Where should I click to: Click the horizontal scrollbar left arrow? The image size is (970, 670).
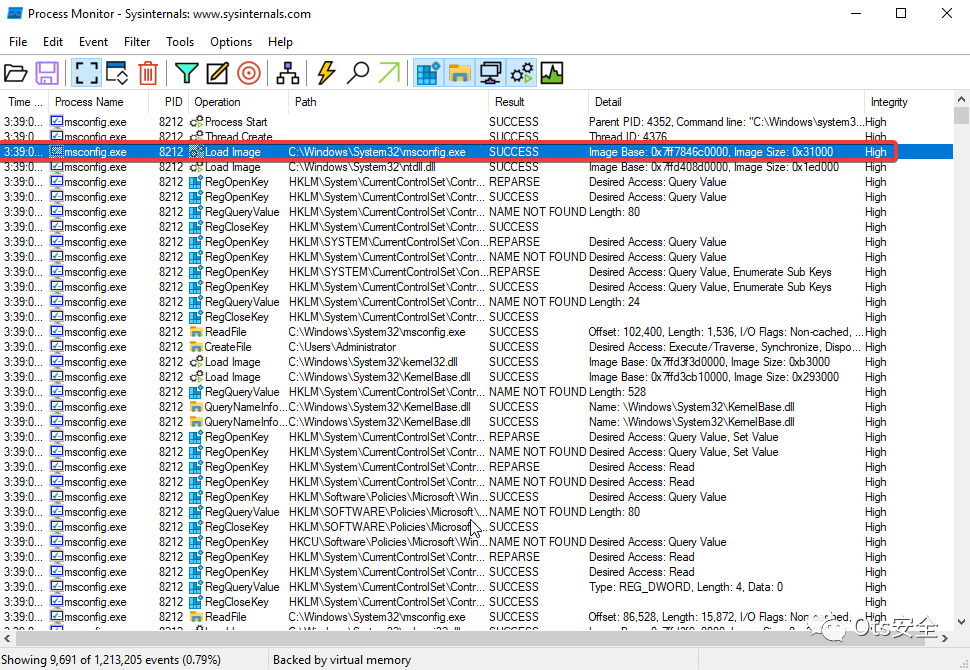[7, 638]
